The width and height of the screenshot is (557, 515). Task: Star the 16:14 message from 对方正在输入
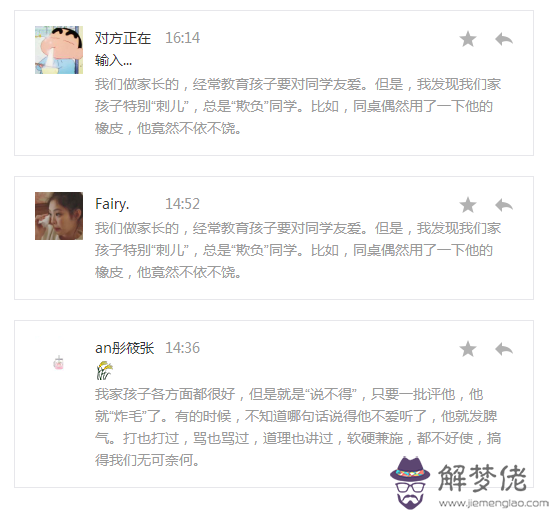[467, 39]
